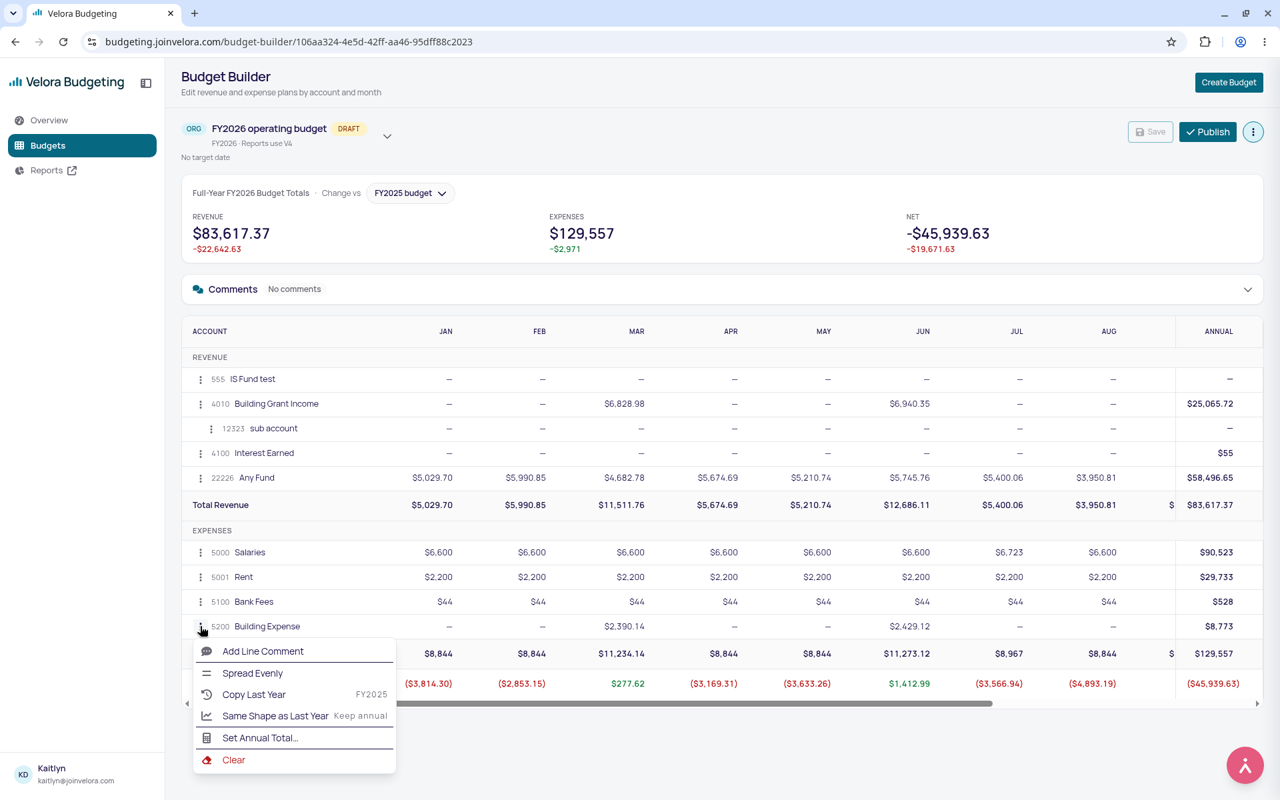Open the floating assistant button
Screen dimensions: 1280x800
point(1245,765)
